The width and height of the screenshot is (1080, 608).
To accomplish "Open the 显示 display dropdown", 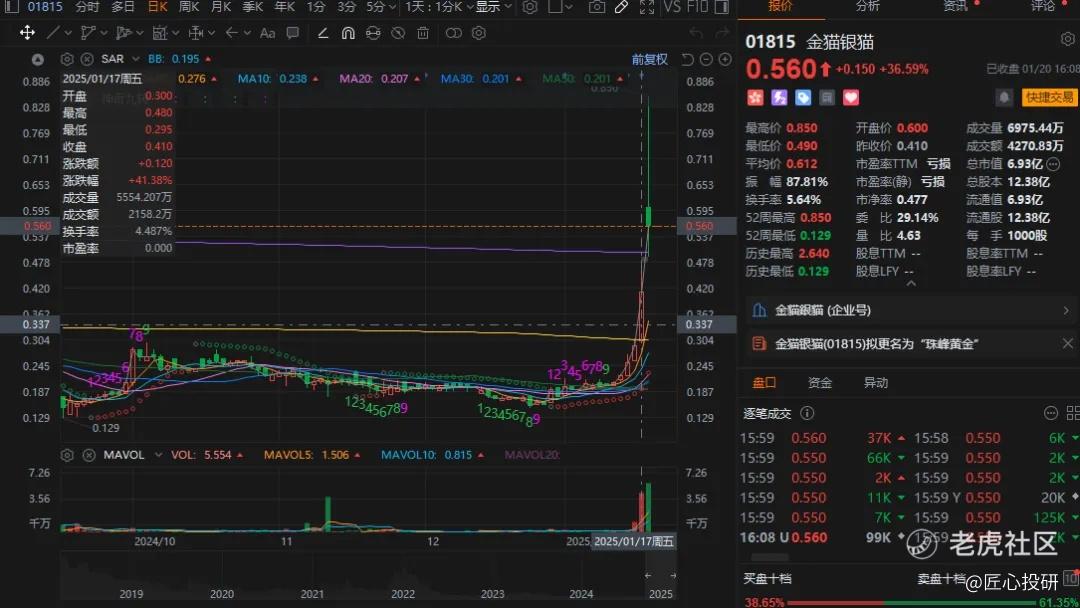I will (x=493, y=7).
